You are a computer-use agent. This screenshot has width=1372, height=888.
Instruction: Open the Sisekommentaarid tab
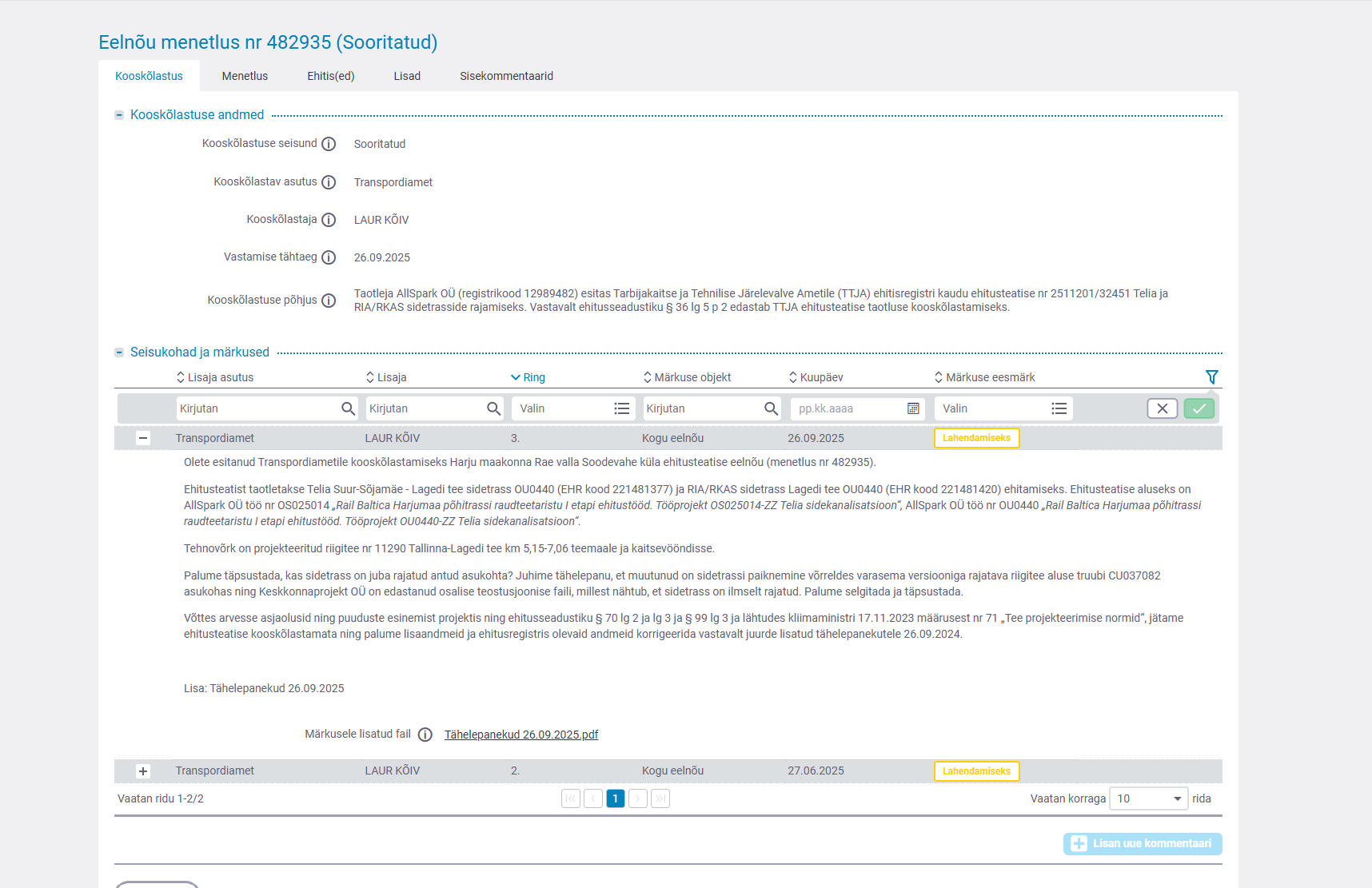tap(506, 76)
